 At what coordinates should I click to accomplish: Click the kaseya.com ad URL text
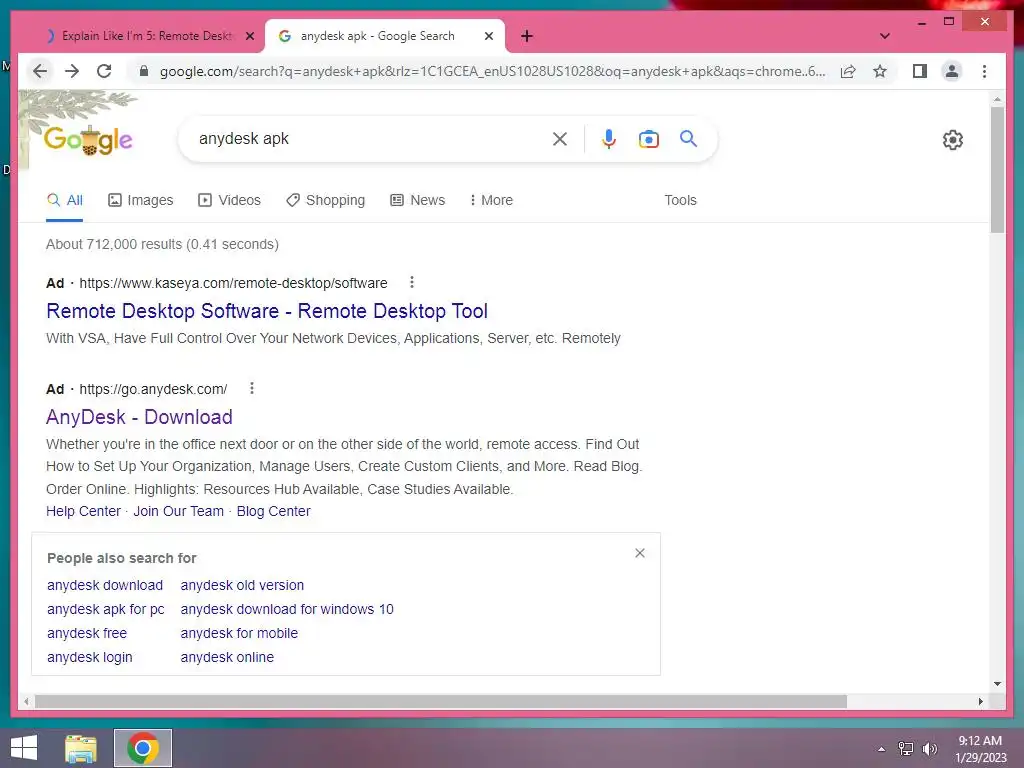click(x=233, y=283)
